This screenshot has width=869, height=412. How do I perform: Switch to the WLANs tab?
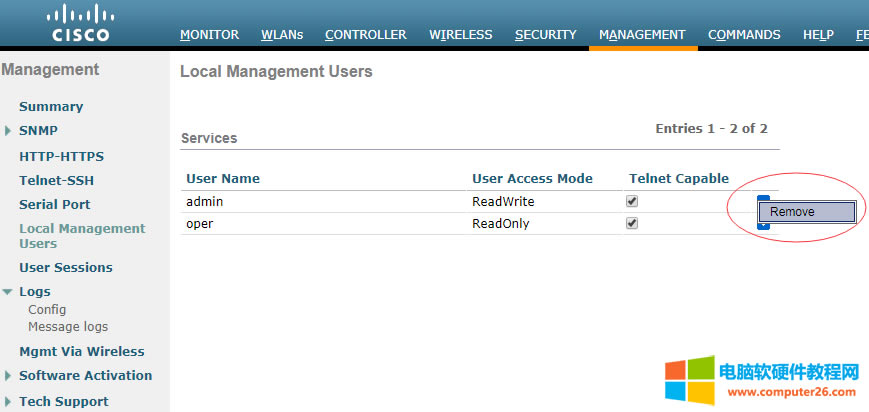coord(281,34)
